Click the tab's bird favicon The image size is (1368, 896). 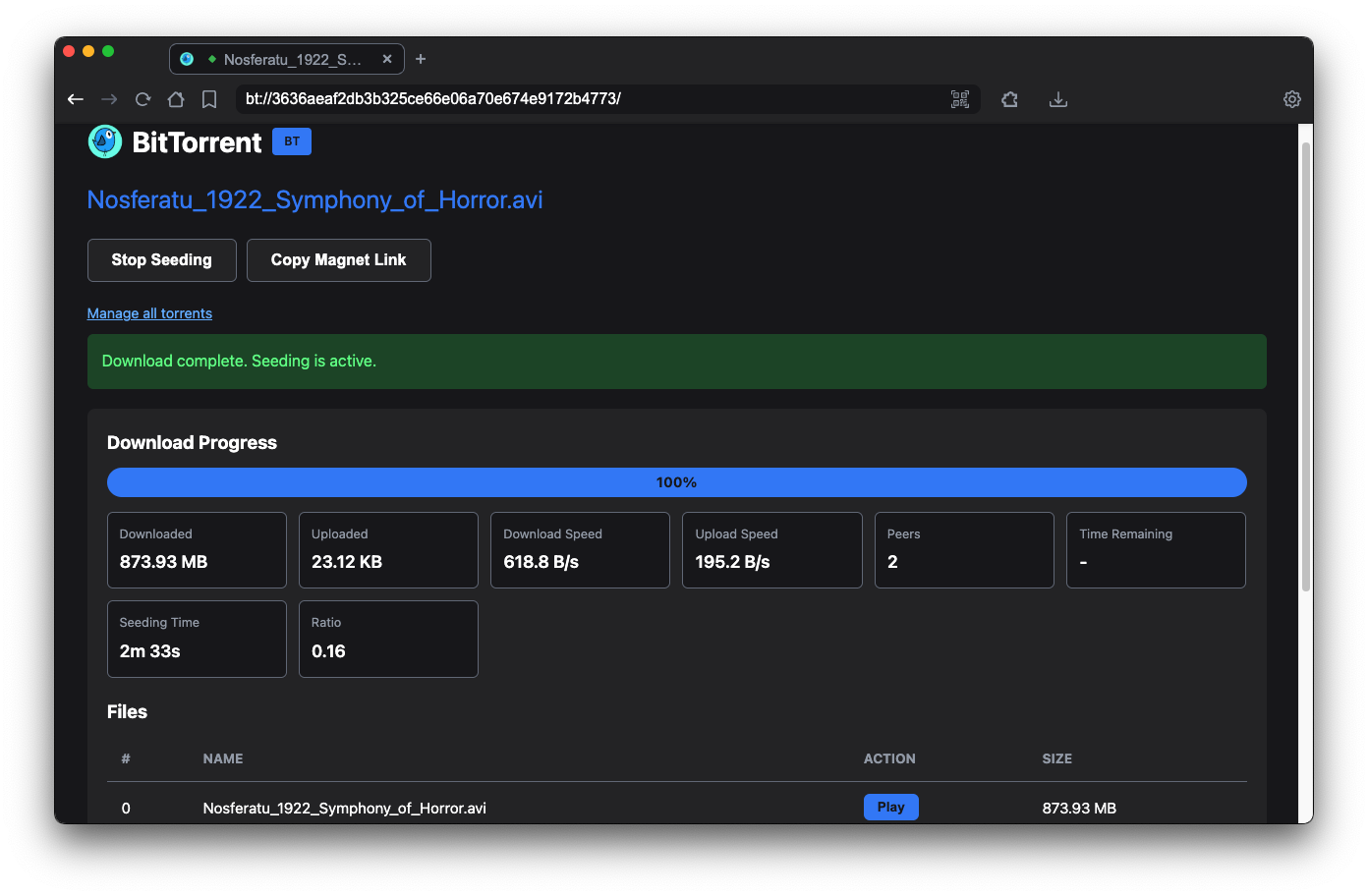pyautogui.click(x=187, y=59)
